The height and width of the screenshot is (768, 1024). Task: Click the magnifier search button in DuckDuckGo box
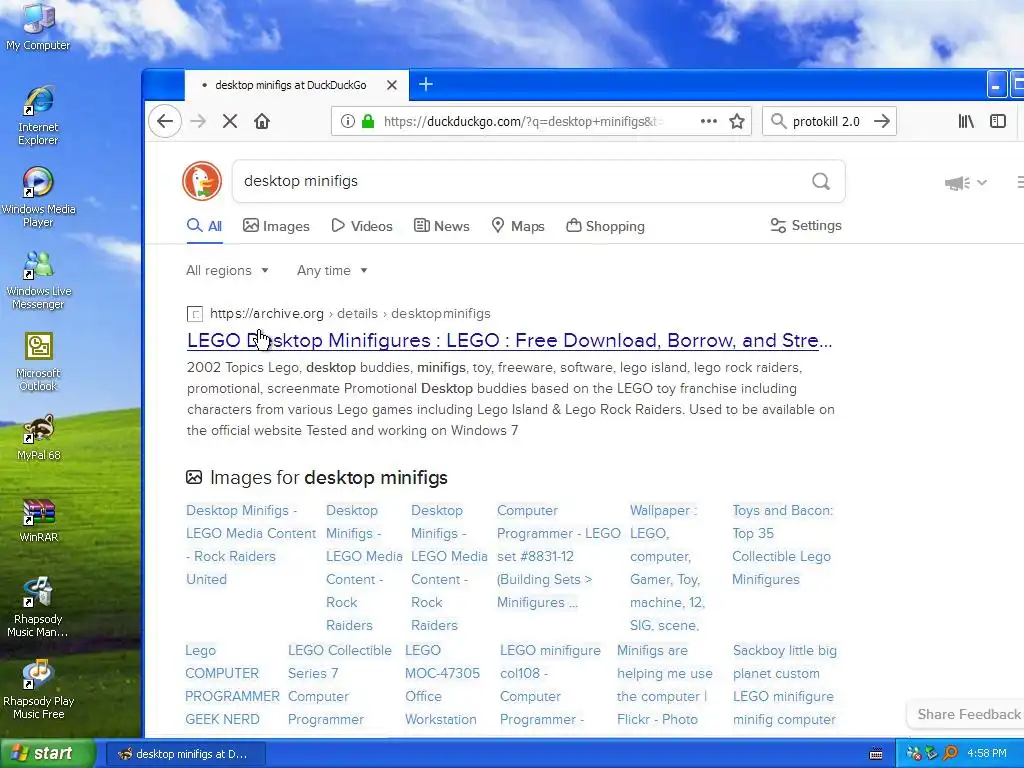pos(821,181)
